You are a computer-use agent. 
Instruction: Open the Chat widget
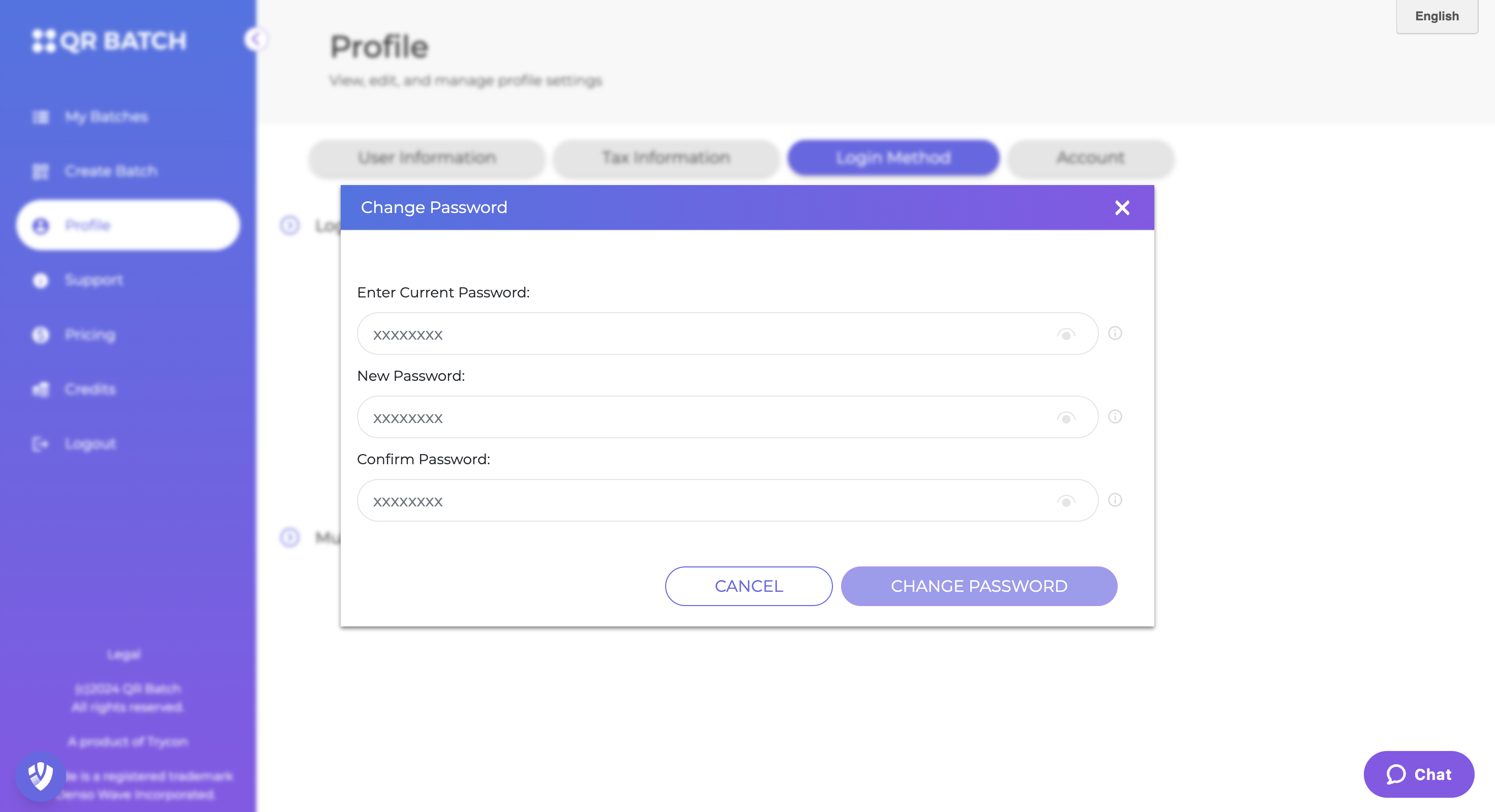pyautogui.click(x=1418, y=774)
